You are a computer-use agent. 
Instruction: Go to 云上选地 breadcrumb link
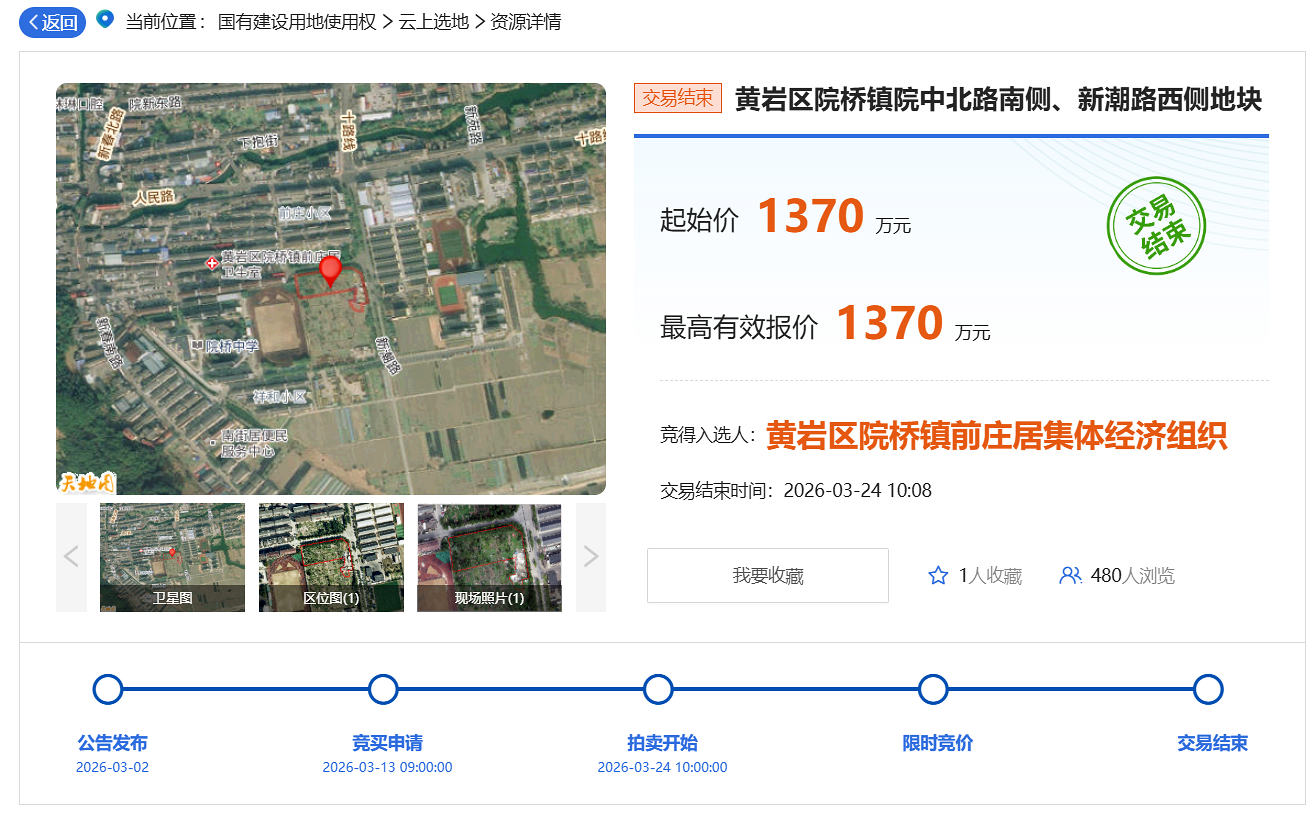[x=433, y=22]
